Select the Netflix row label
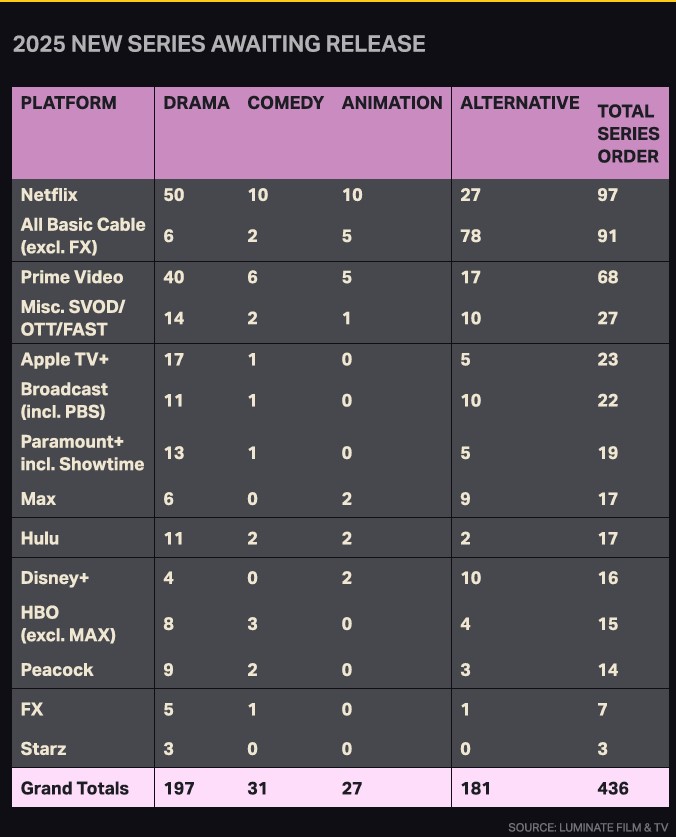Viewport: 676px width, 837px height. point(49,195)
